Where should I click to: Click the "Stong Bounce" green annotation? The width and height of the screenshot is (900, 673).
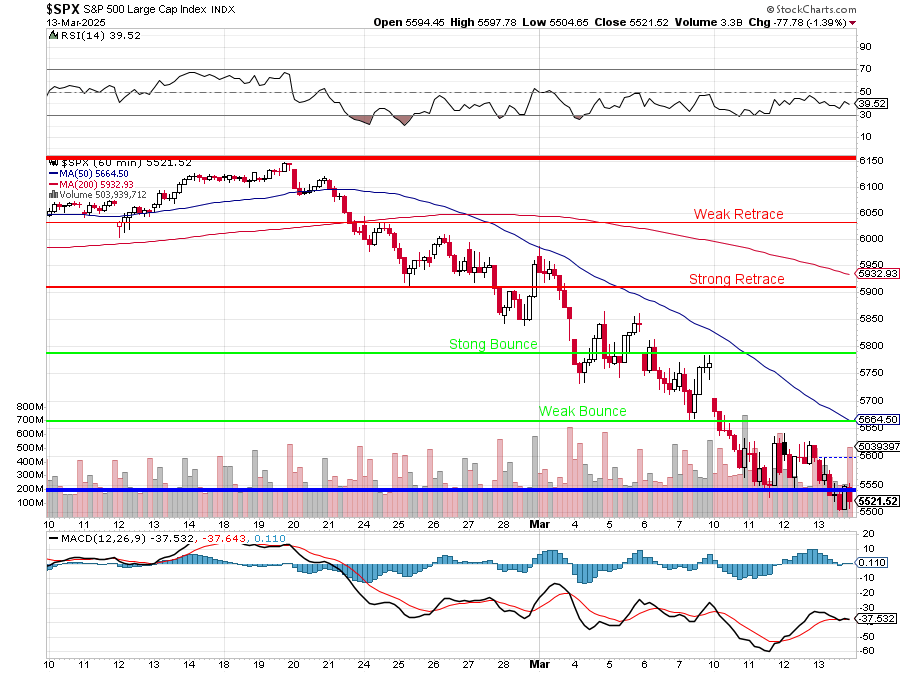pos(492,344)
